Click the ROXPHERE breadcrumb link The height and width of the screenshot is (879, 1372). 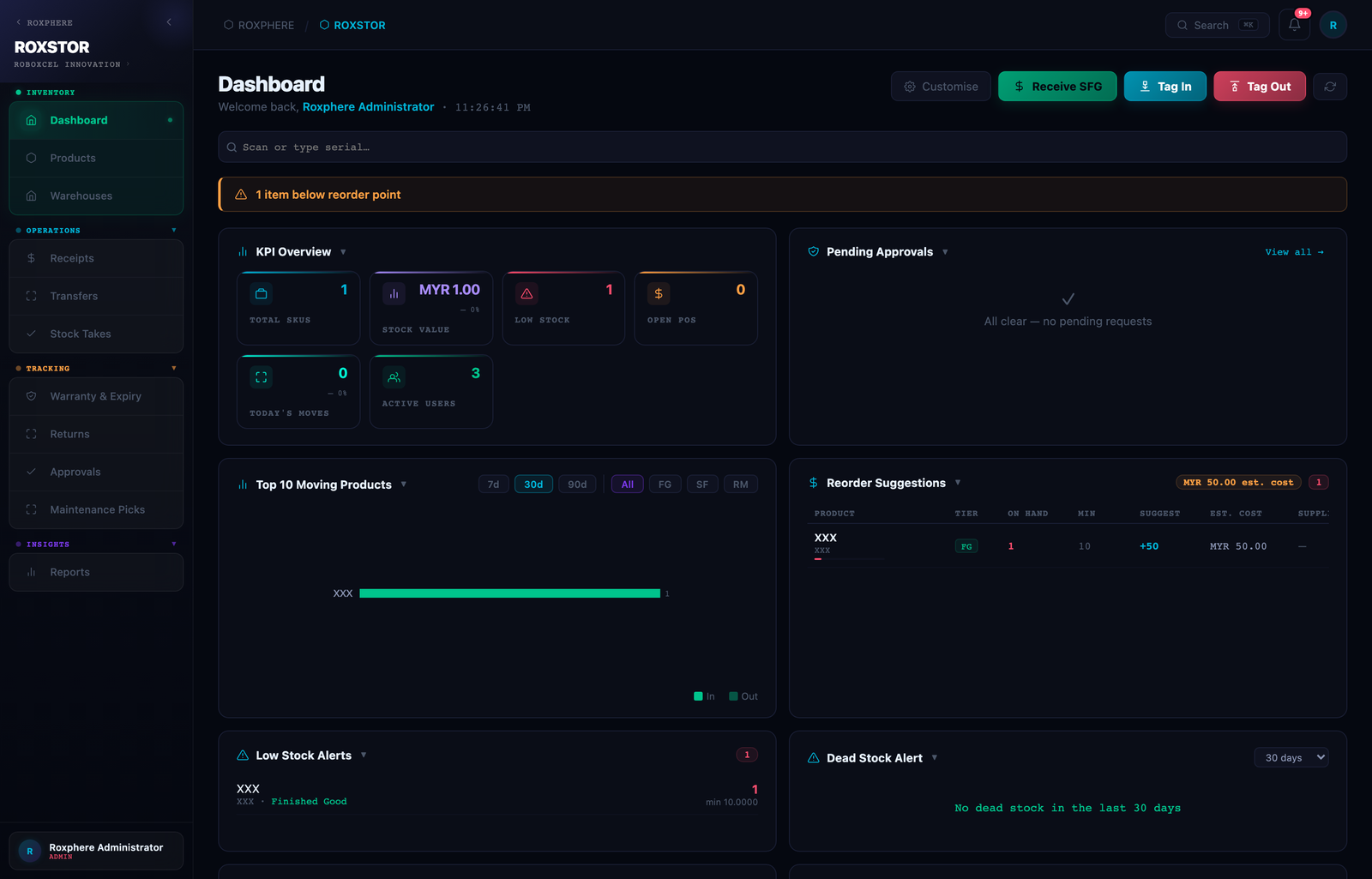pyautogui.click(x=259, y=25)
